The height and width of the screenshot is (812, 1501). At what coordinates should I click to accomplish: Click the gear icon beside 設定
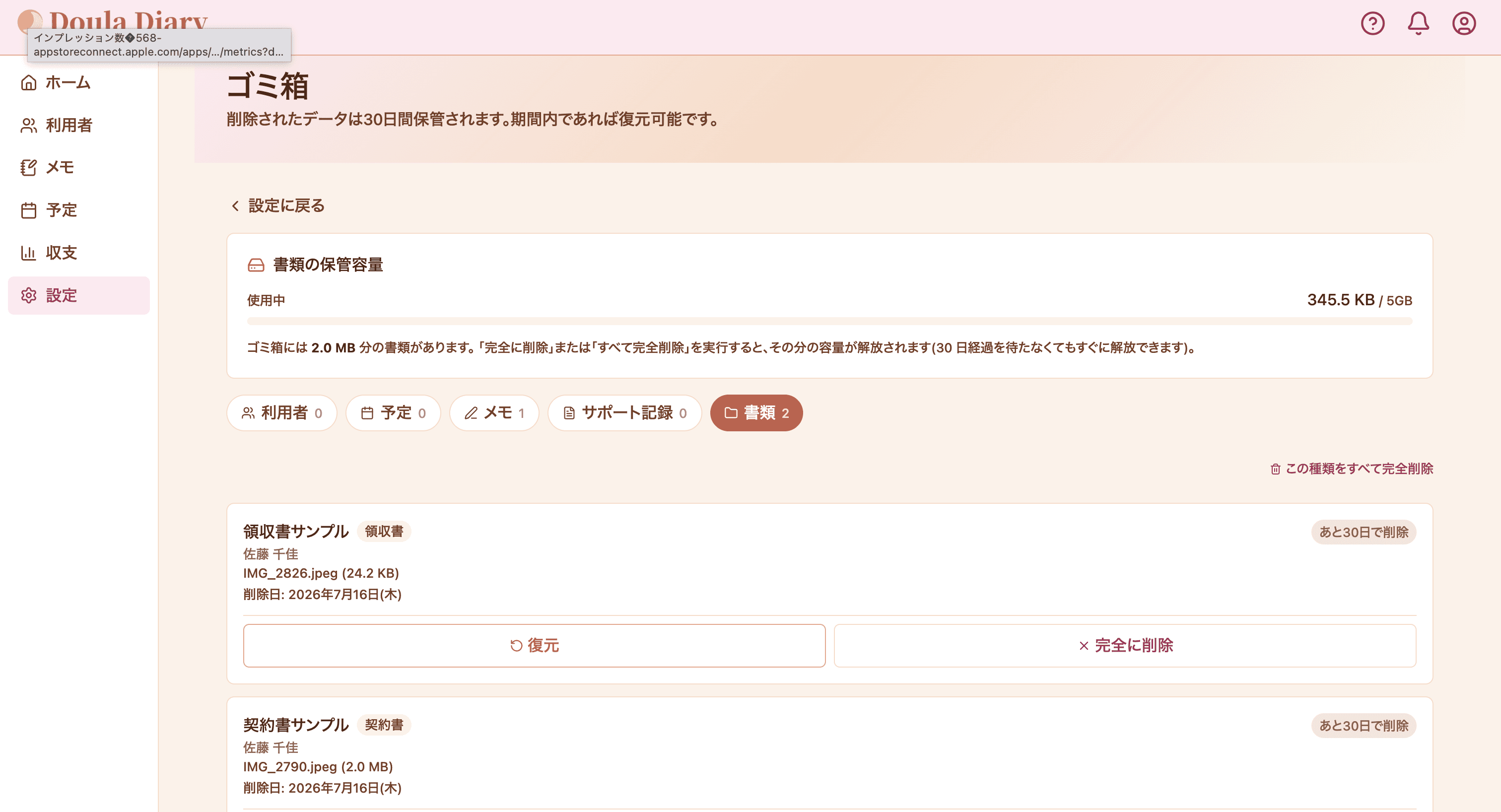(29, 295)
